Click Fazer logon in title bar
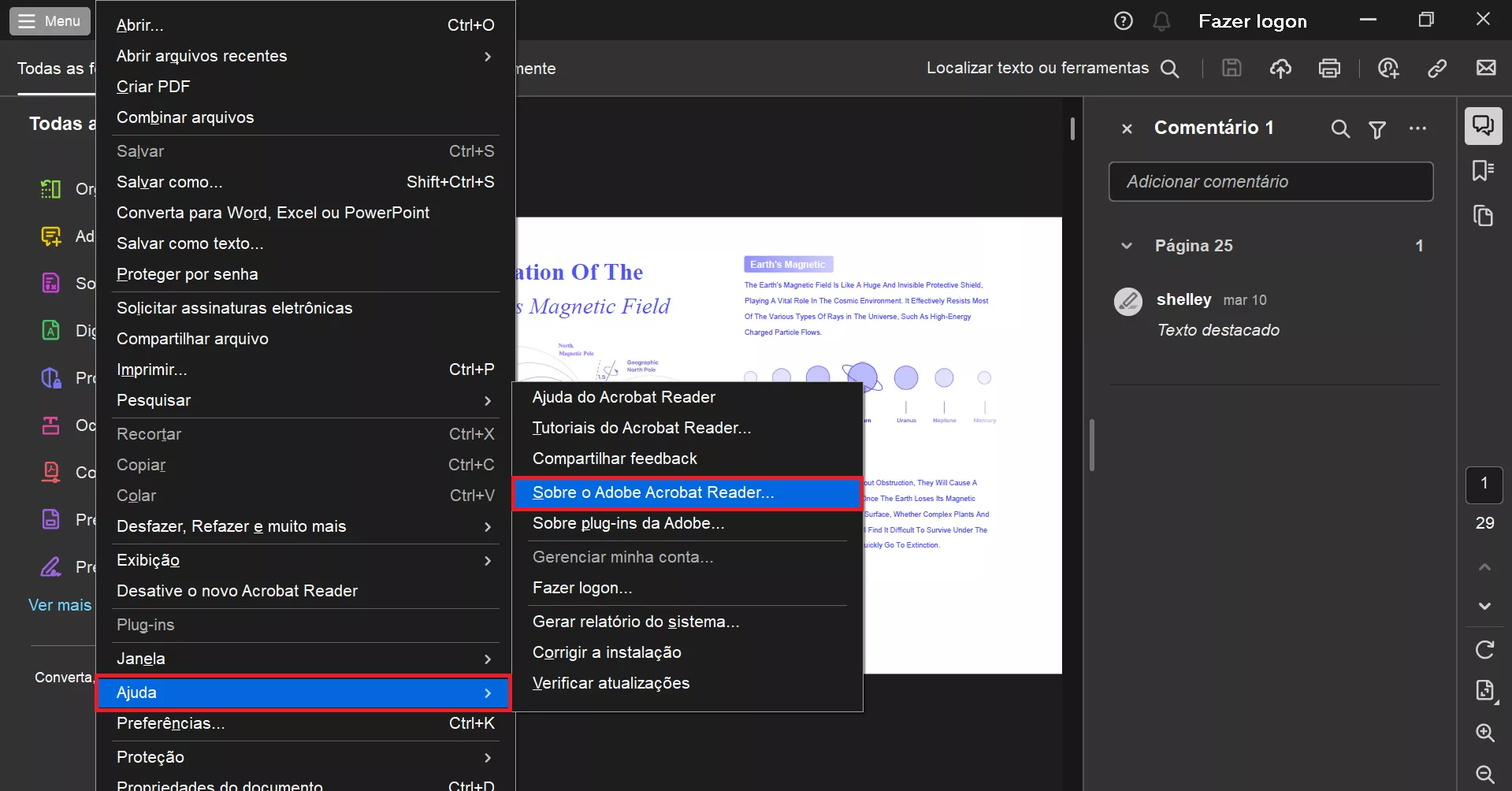1512x791 pixels. (1252, 21)
